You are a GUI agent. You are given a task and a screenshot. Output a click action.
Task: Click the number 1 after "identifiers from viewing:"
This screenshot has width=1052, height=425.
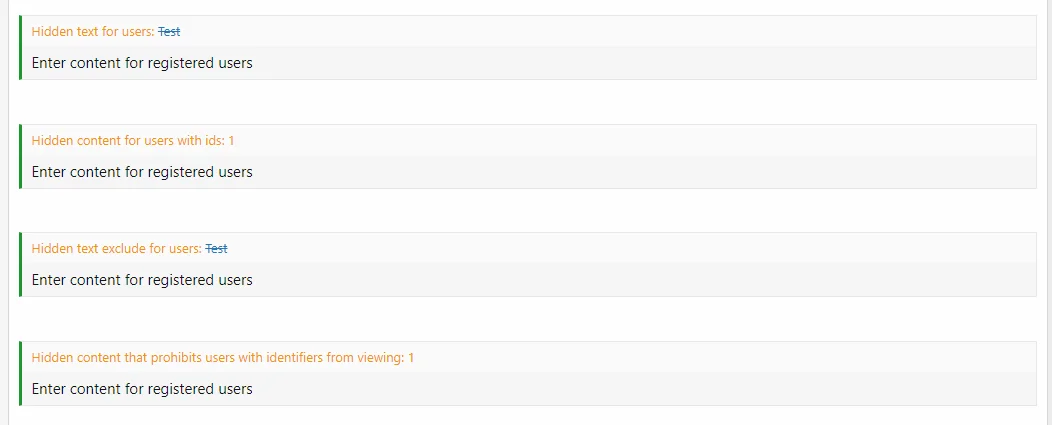tap(411, 358)
